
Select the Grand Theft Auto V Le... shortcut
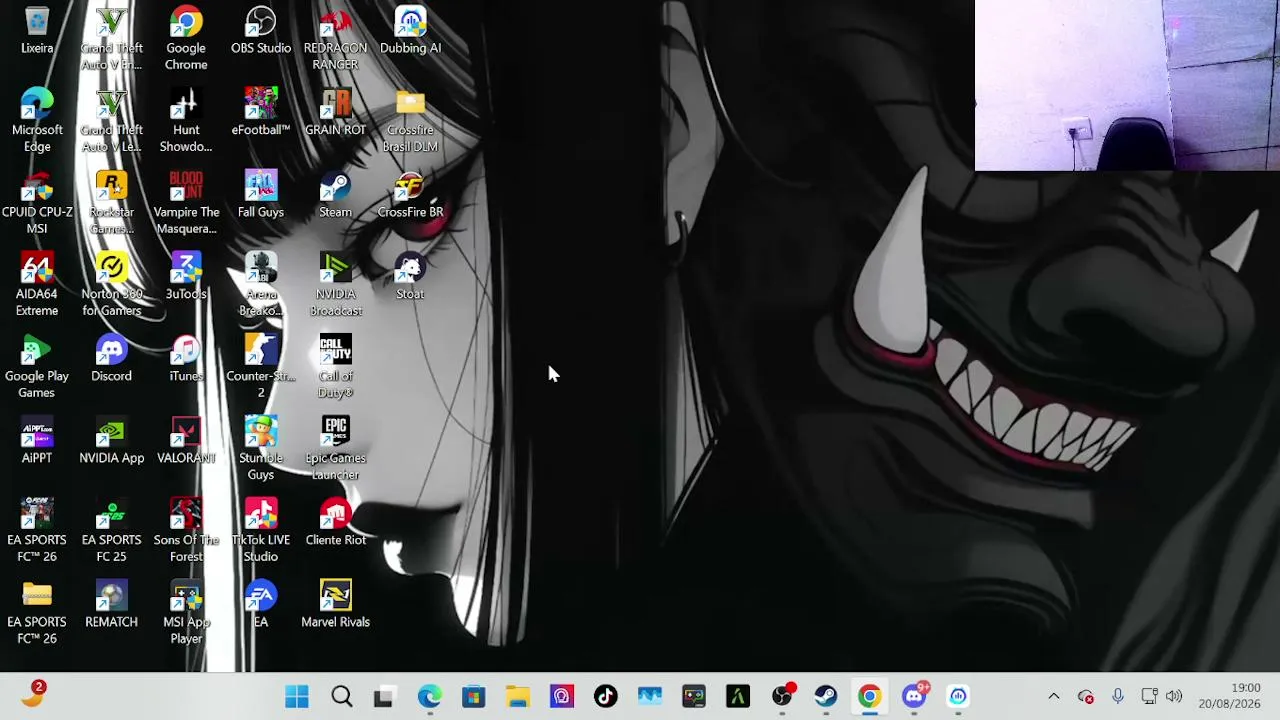(111, 121)
